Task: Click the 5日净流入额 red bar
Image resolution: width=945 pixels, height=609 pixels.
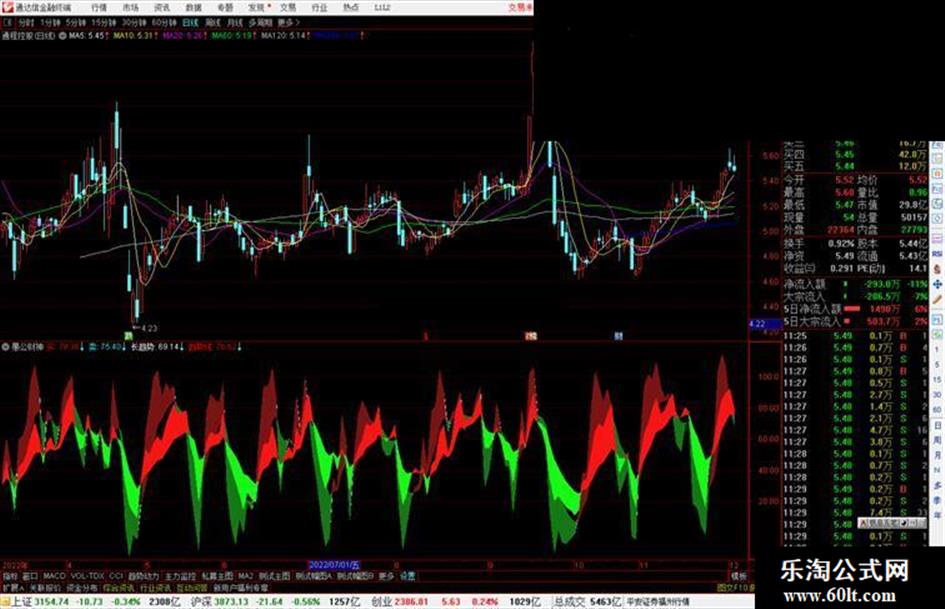Action: pos(852,309)
